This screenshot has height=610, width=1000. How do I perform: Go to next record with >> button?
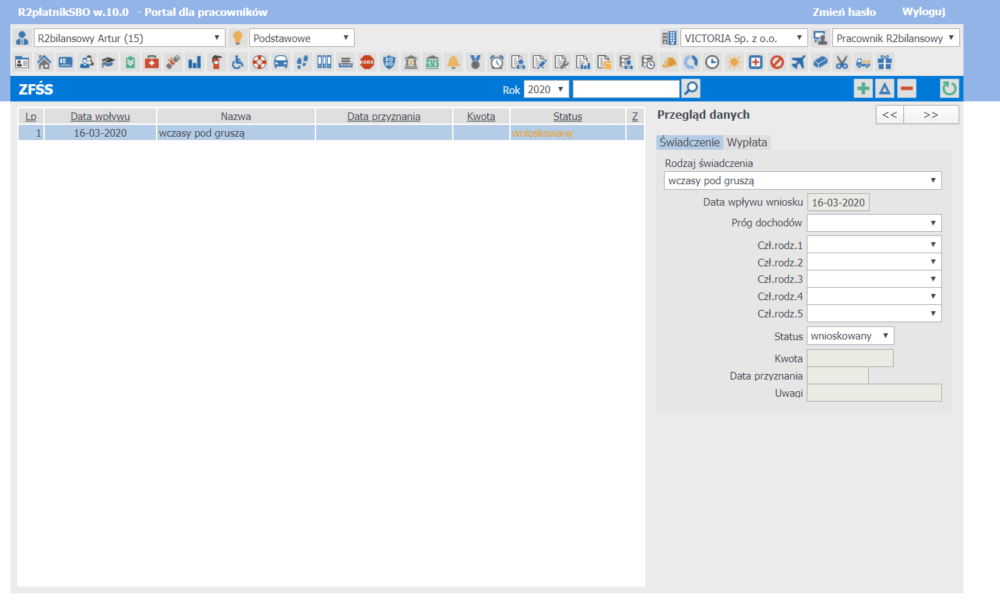coord(930,115)
